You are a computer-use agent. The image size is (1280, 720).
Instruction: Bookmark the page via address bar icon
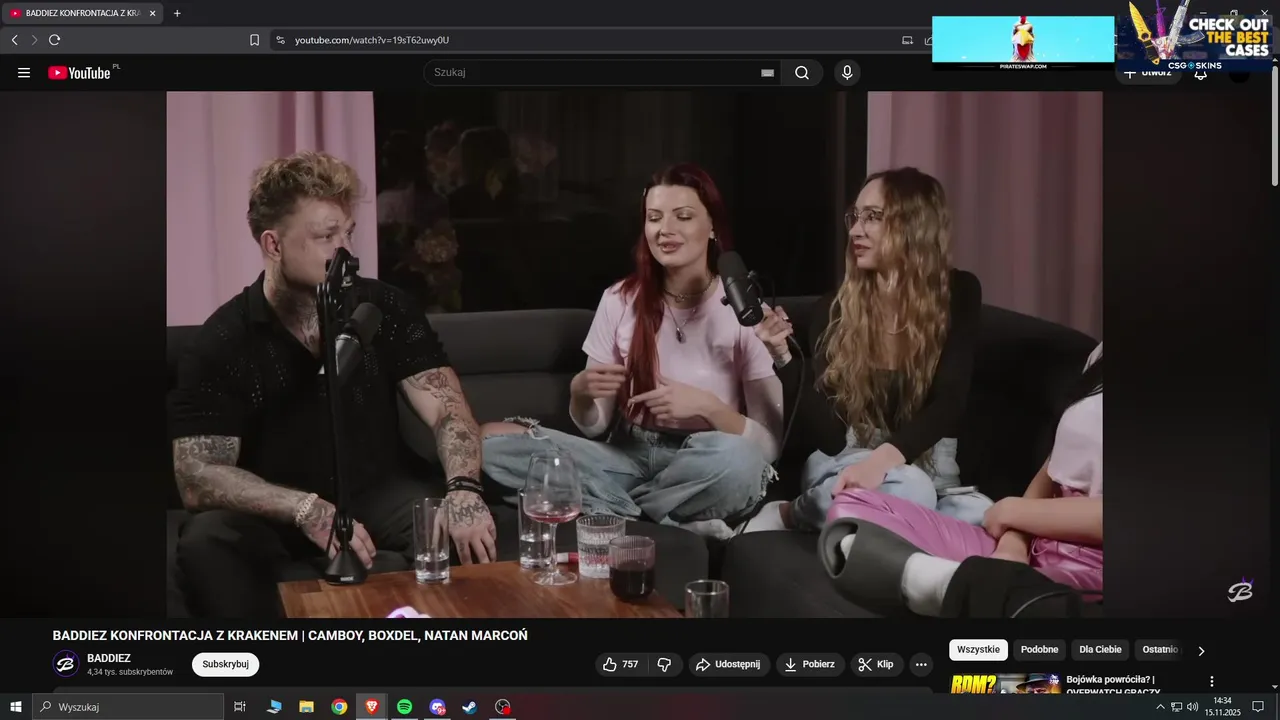pyautogui.click(x=254, y=40)
